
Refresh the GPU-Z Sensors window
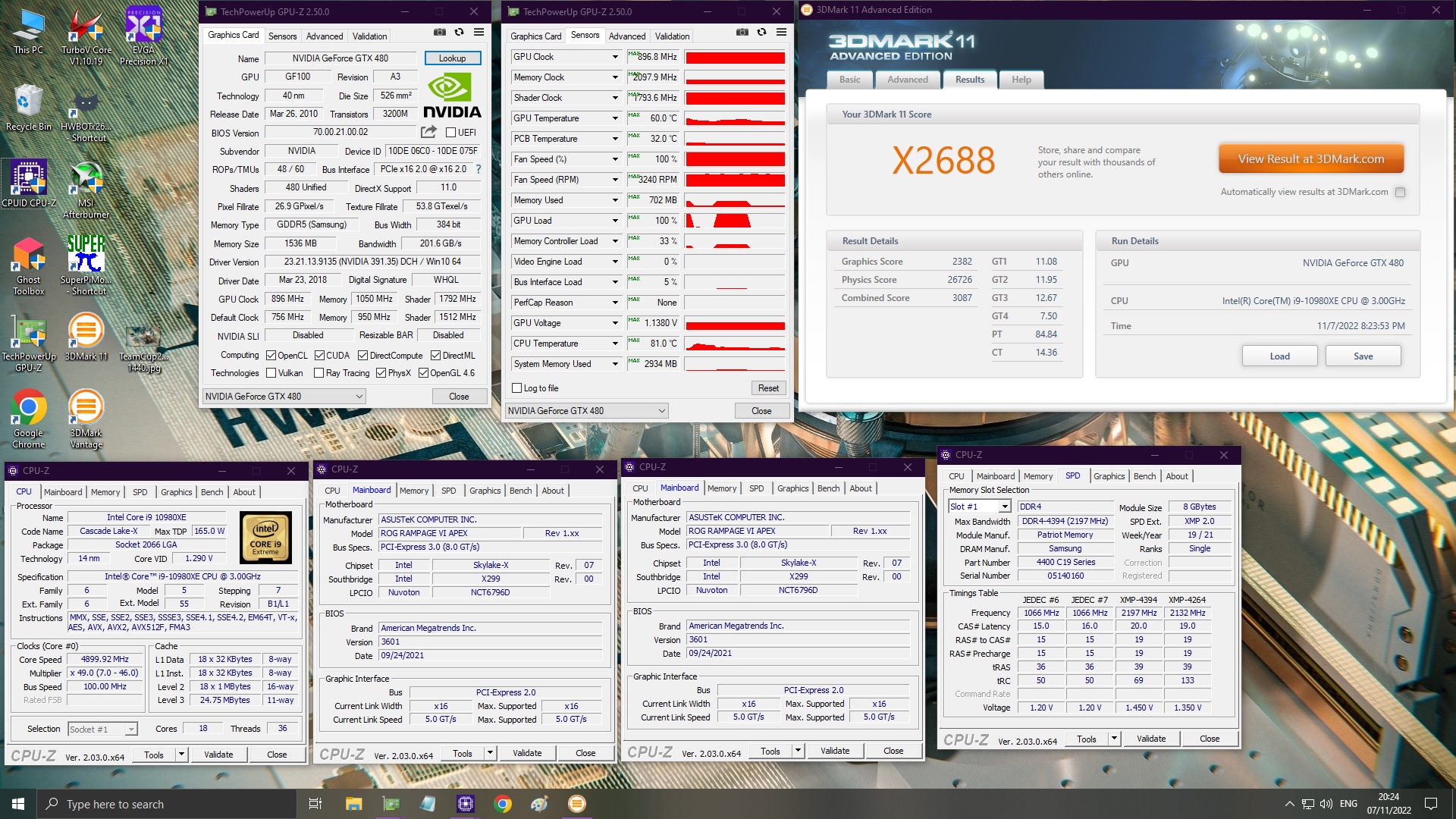[761, 32]
